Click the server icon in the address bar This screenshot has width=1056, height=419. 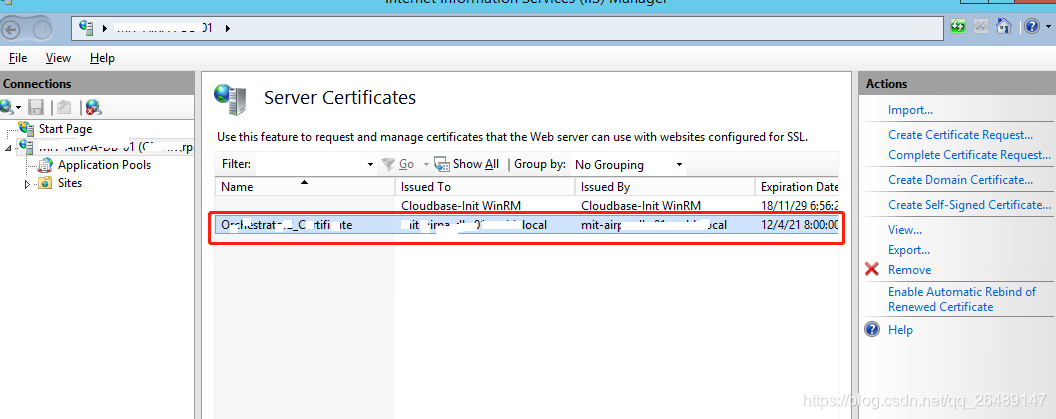86,28
